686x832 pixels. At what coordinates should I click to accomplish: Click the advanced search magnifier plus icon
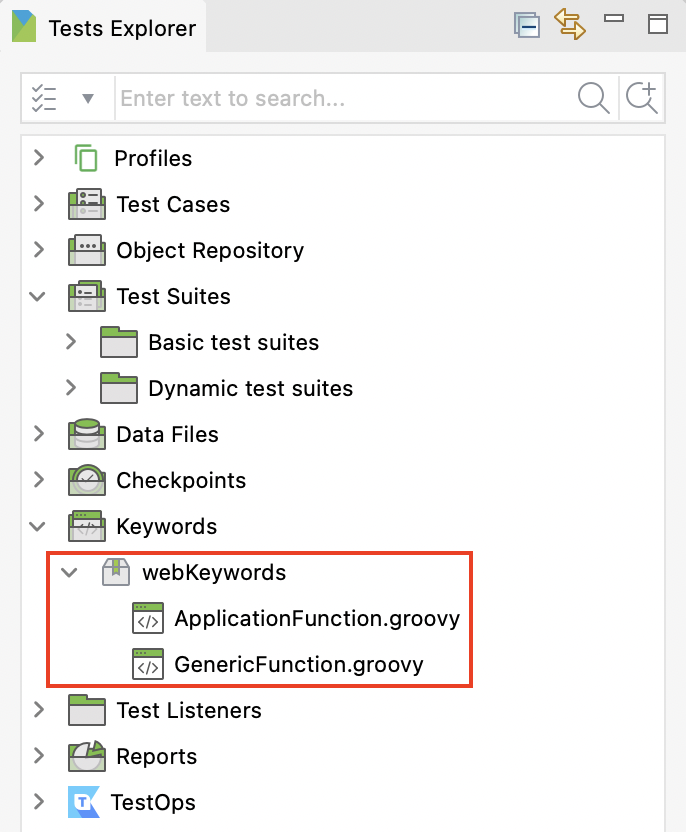[641, 98]
